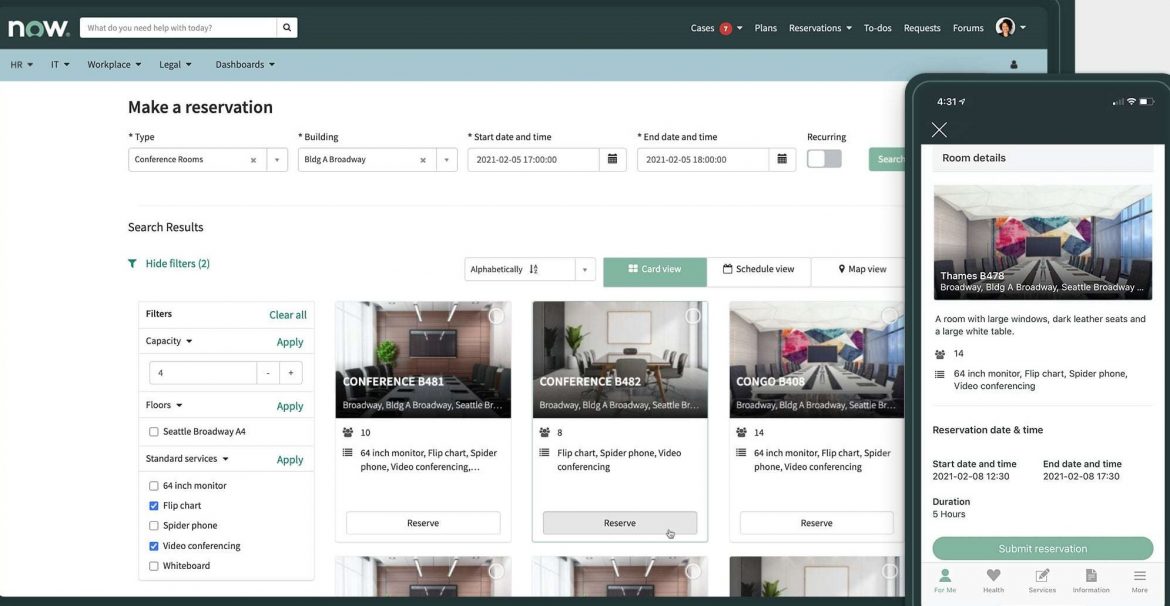Screen dimensions: 1170x606
Task: Expand the Building dropdown arrow
Action: (x=447, y=160)
